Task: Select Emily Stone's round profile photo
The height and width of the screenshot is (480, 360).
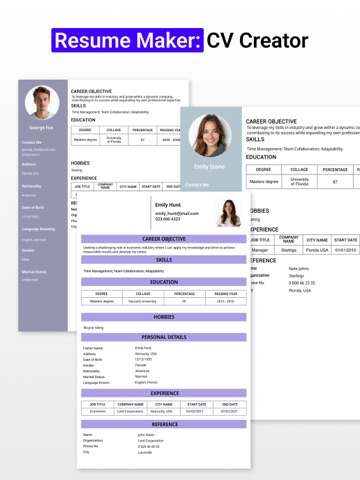Action: pyautogui.click(x=210, y=135)
